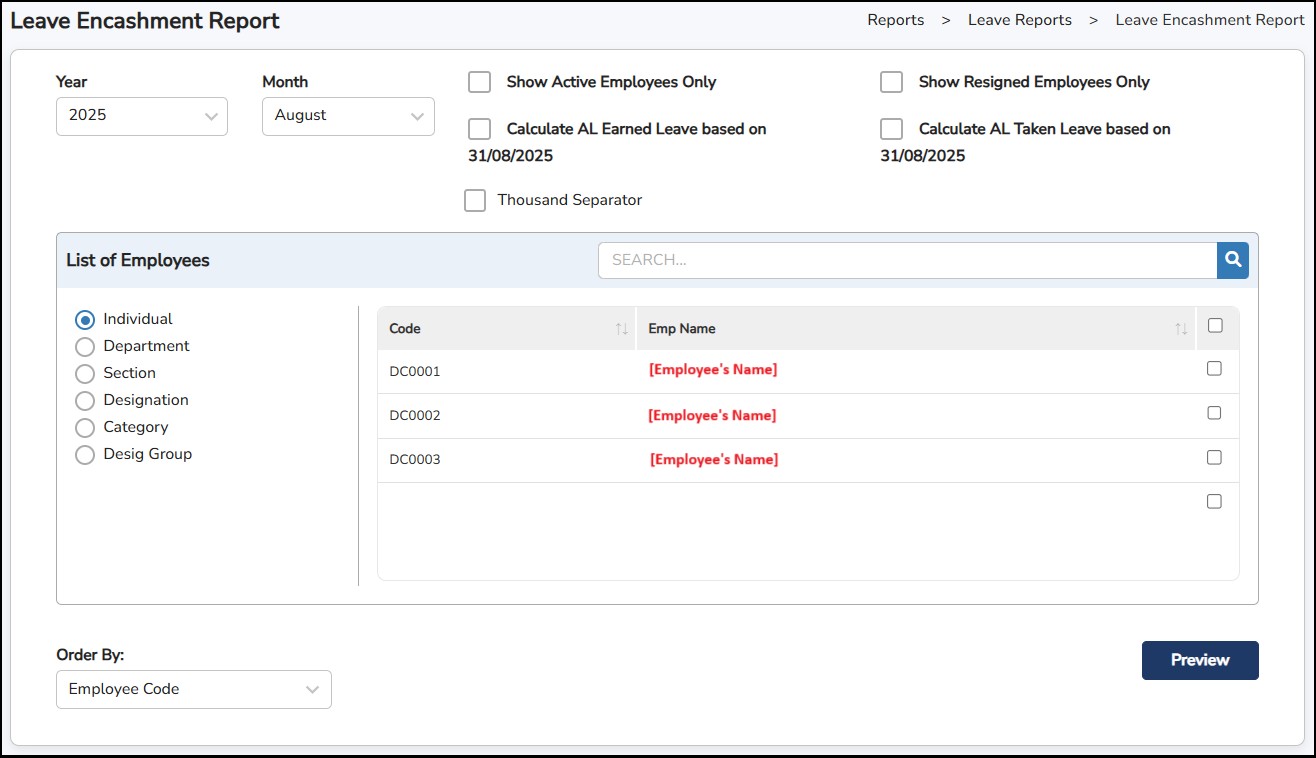
Task: Select the Desig Group radio button
Action: [85, 455]
